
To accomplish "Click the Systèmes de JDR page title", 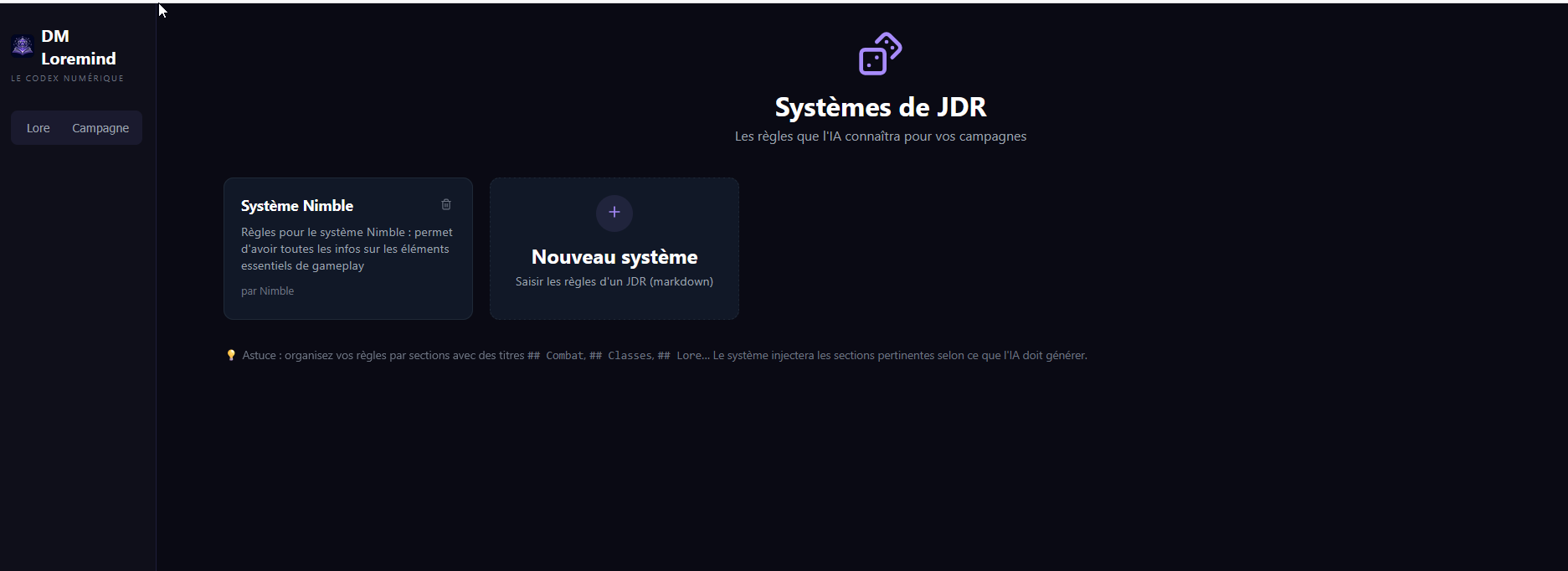I will coord(881,107).
